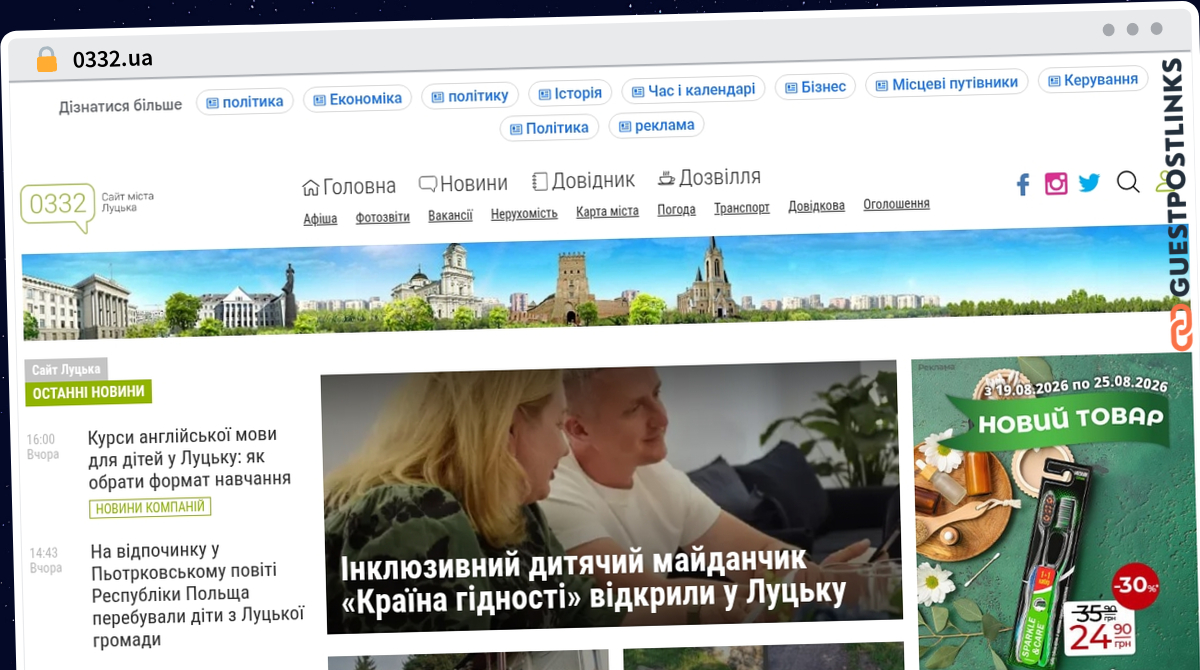
Task: Click the 'Новини компаній' tag
Action: click(x=149, y=508)
